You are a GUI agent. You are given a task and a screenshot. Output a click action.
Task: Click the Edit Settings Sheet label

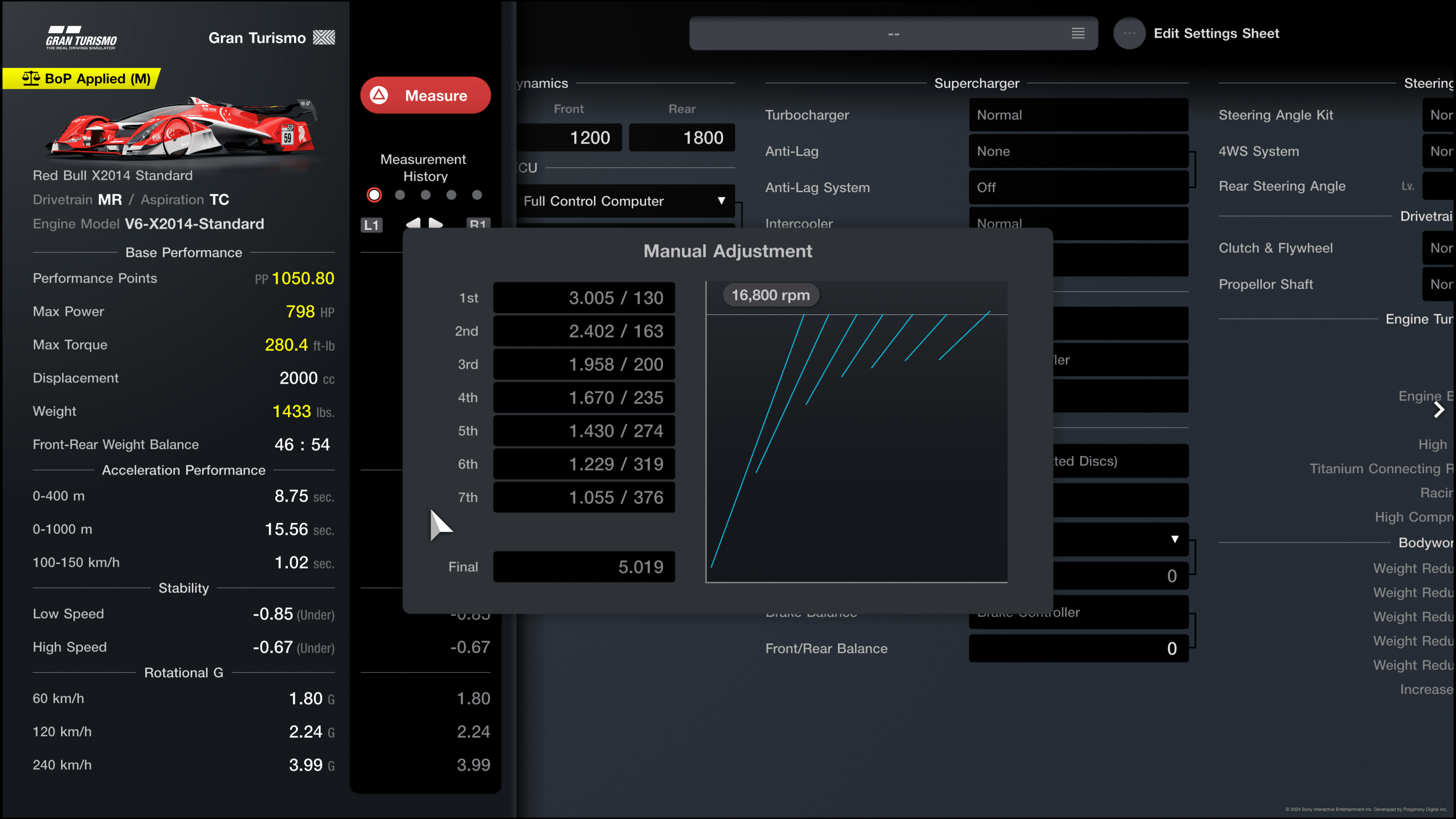tap(1216, 33)
